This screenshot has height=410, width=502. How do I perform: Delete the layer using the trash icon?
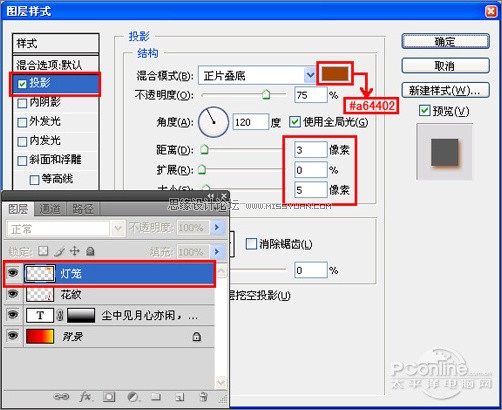pyautogui.click(x=203, y=397)
